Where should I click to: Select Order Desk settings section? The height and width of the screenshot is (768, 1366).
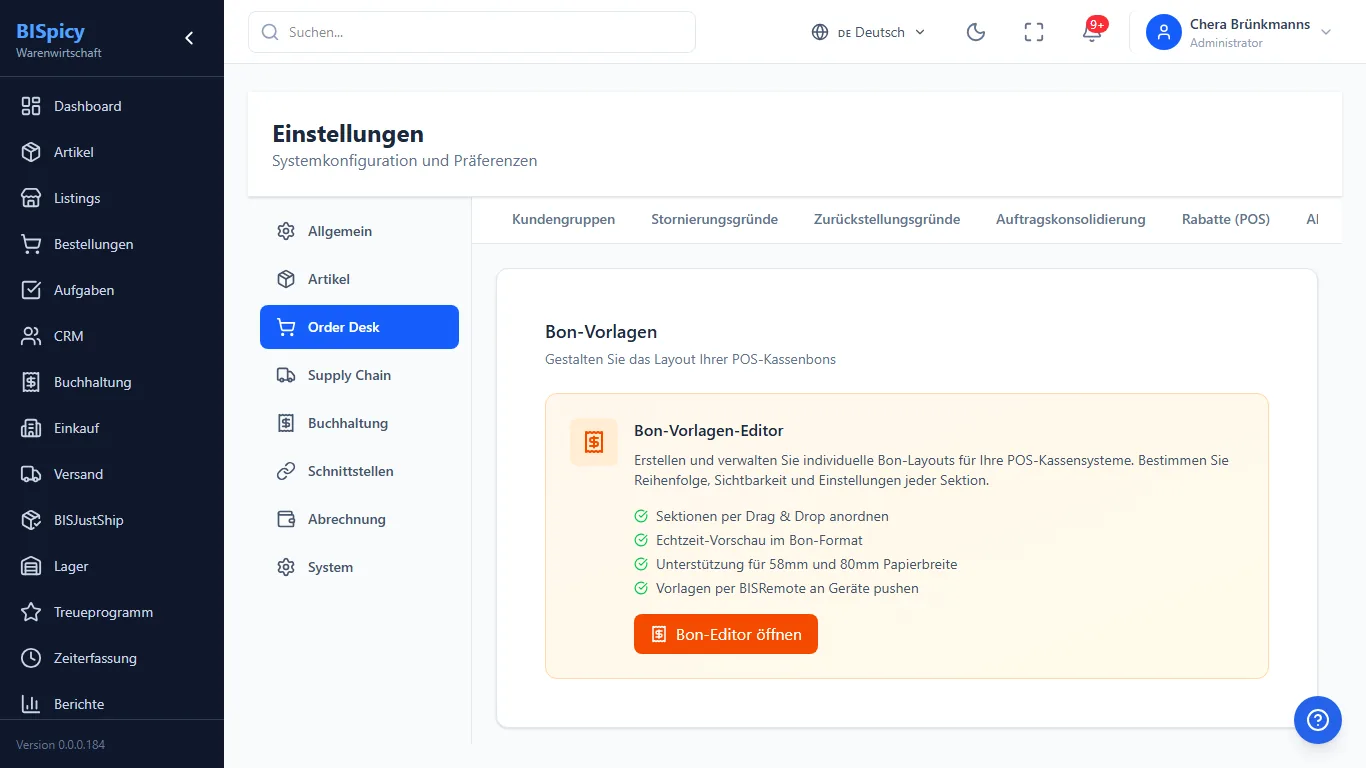pyautogui.click(x=359, y=327)
